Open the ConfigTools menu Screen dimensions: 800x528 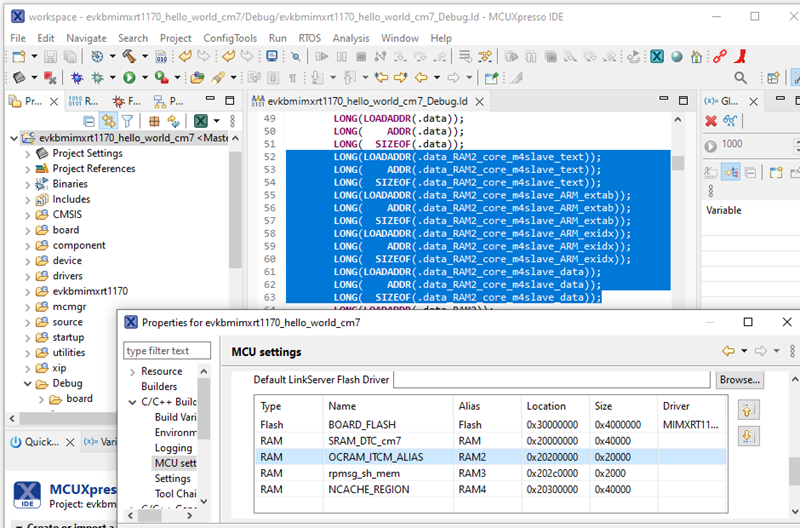(230, 38)
